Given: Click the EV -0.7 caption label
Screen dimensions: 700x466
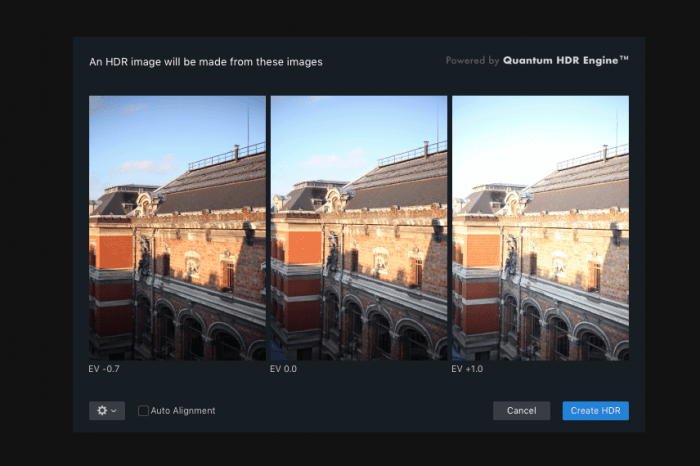Looking at the screenshot, I should tap(104, 369).
